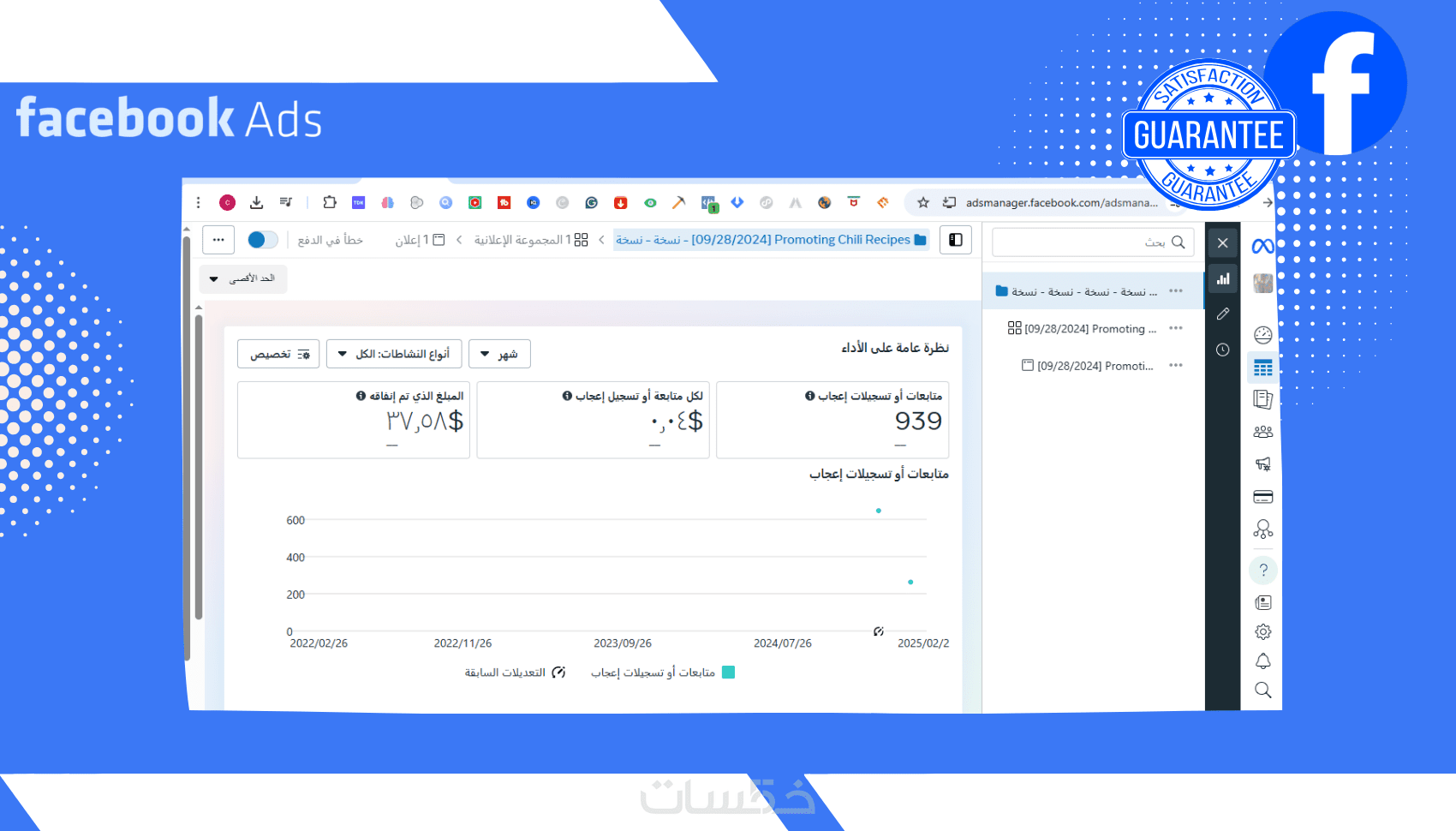Close the side panel with X
Viewport: 1456px width, 831px height.
[x=1222, y=243]
